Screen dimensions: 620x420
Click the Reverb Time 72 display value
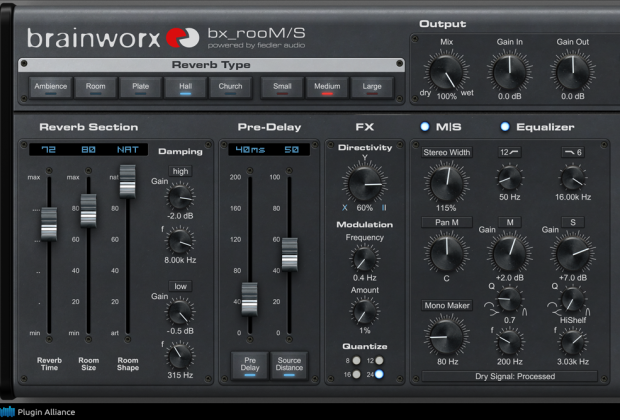(49, 149)
